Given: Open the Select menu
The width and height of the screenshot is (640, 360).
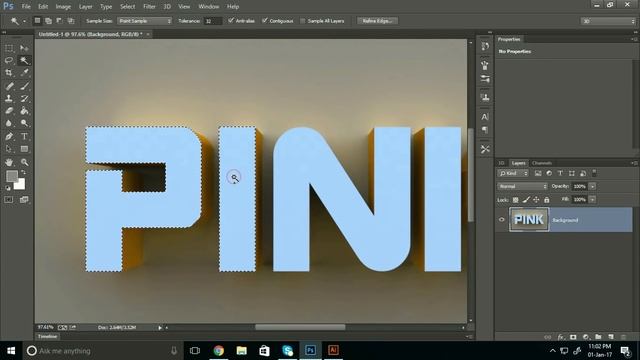Looking at the screenshot, I should click(127, 7).
